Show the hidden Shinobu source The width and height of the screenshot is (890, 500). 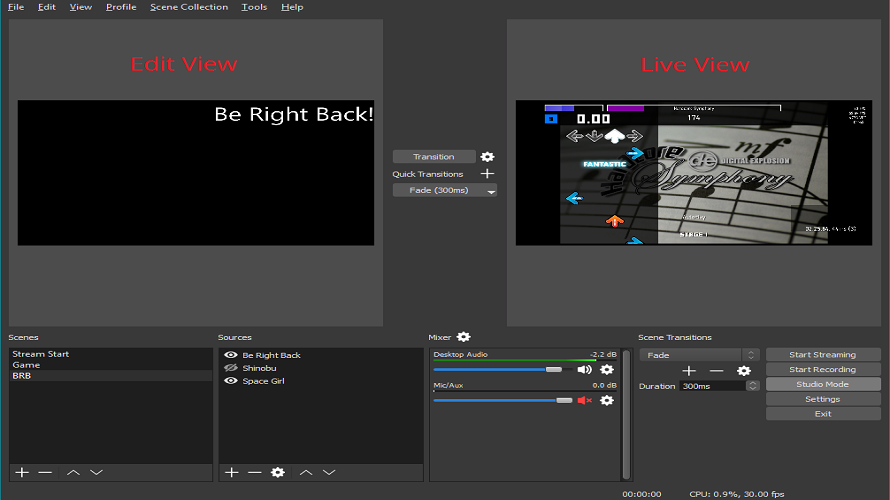click(x=231, y=368)
